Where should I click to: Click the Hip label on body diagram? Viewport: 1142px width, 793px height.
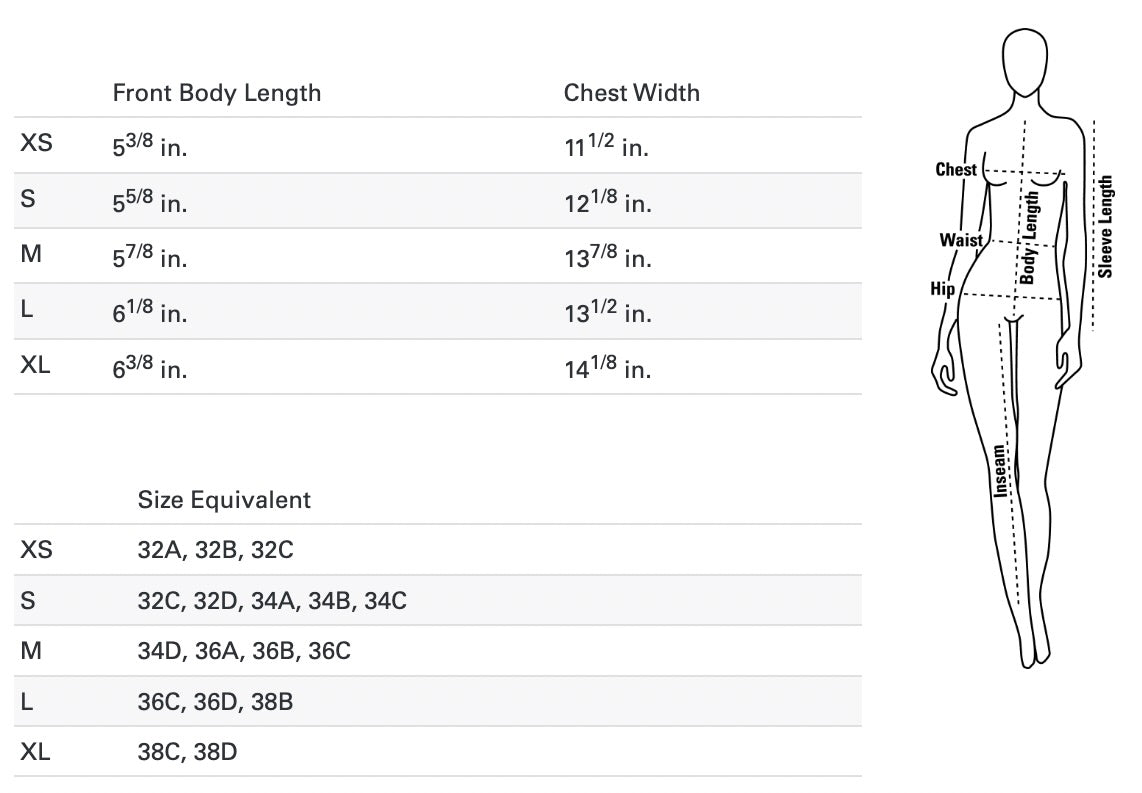tap(942, 289)
